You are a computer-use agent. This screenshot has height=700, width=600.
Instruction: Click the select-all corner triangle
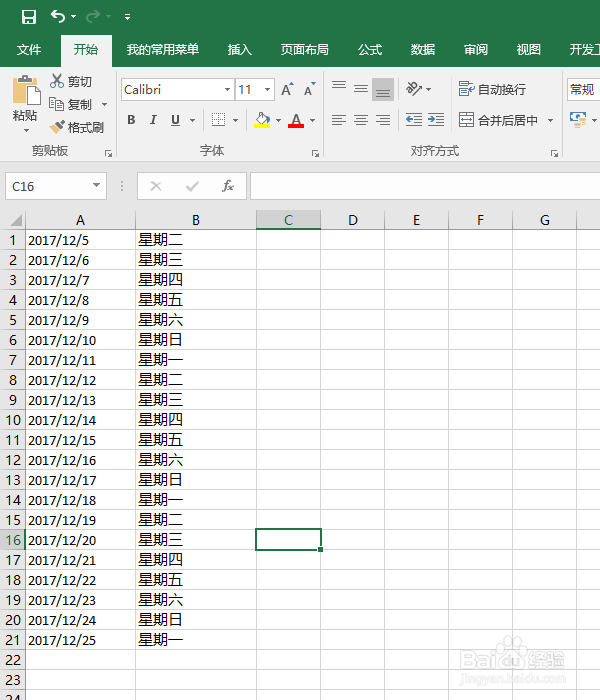tap(15, 221)
